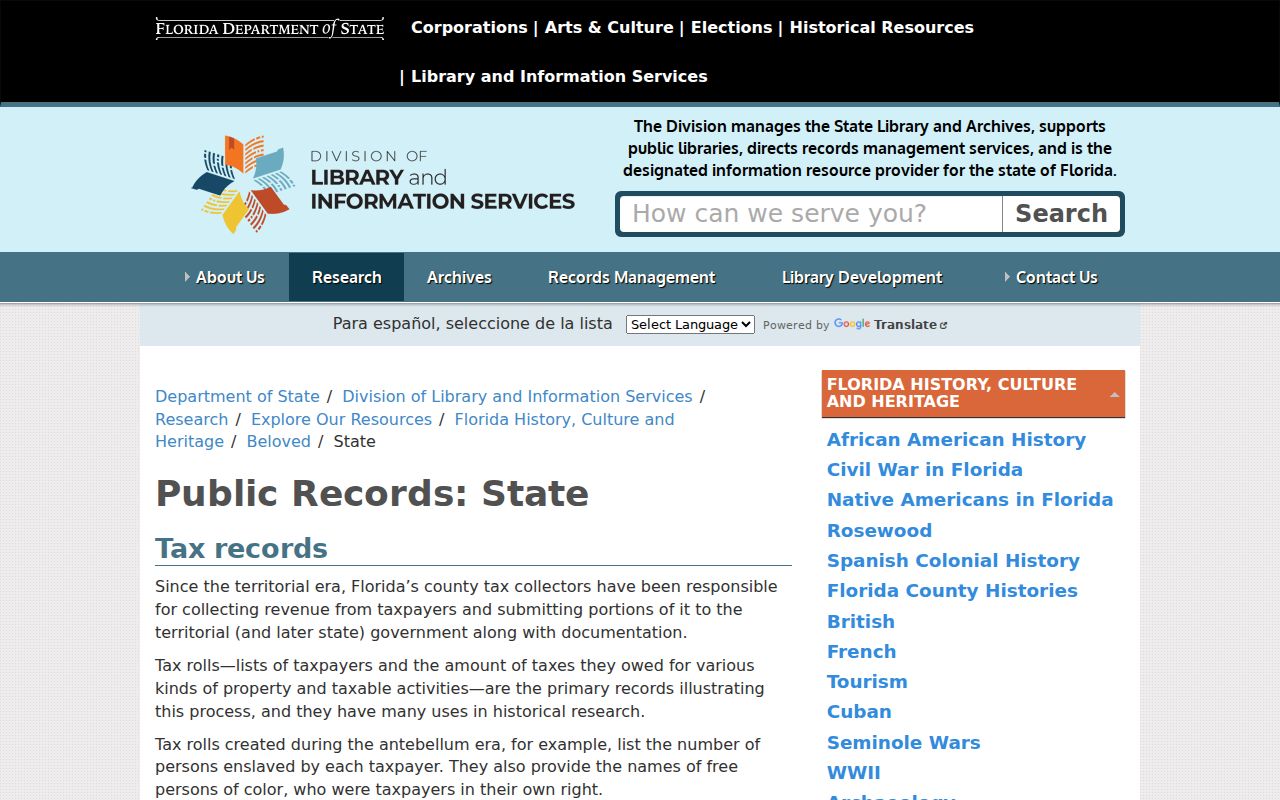Open the Archives navigation tab
The width and height of the screenshot is (1280, 800).
[459, 277]
